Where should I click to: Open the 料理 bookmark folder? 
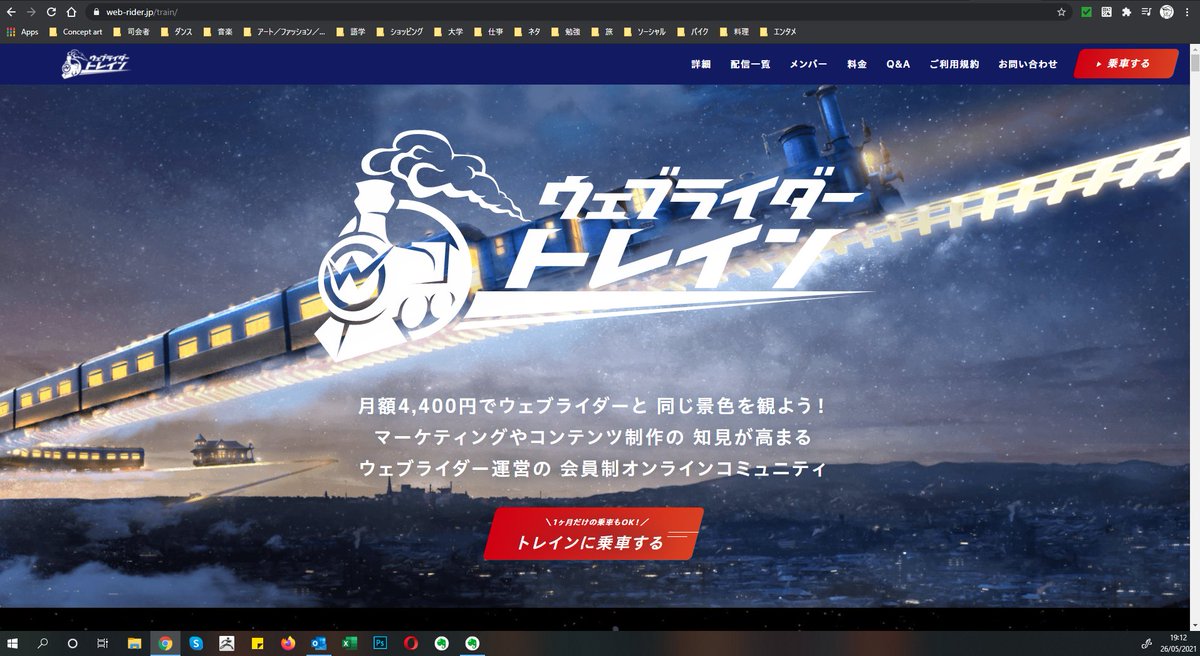point(734,32)
